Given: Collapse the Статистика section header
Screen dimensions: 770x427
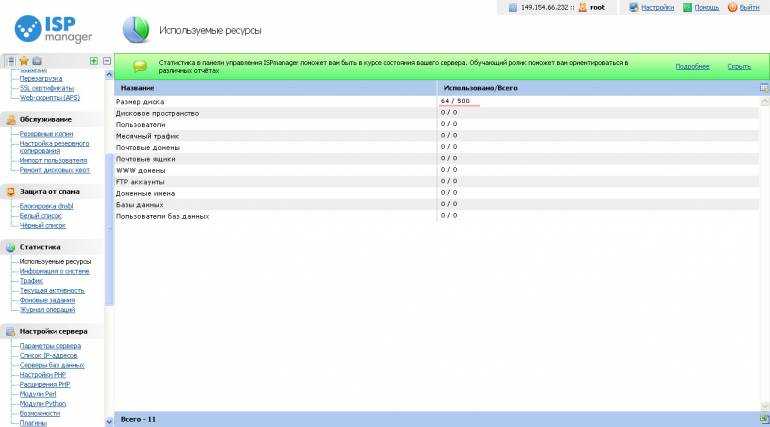Looking at the screenshot, I should 40,246.
